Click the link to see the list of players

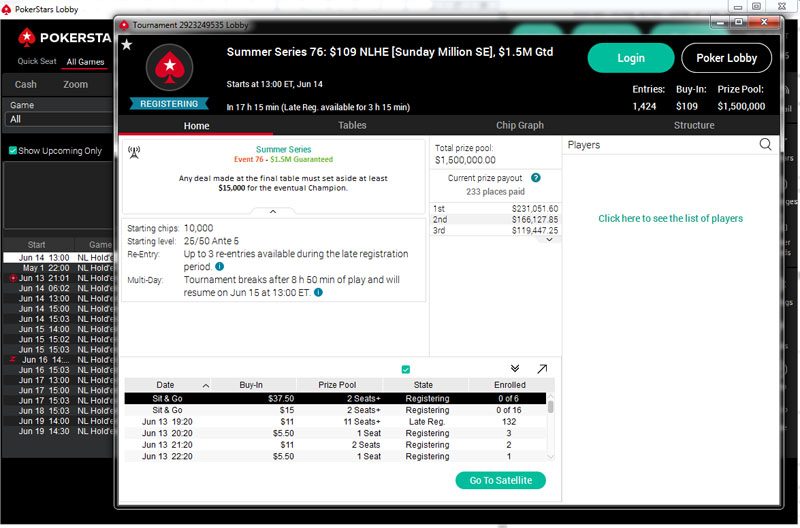tap(670, 218)
